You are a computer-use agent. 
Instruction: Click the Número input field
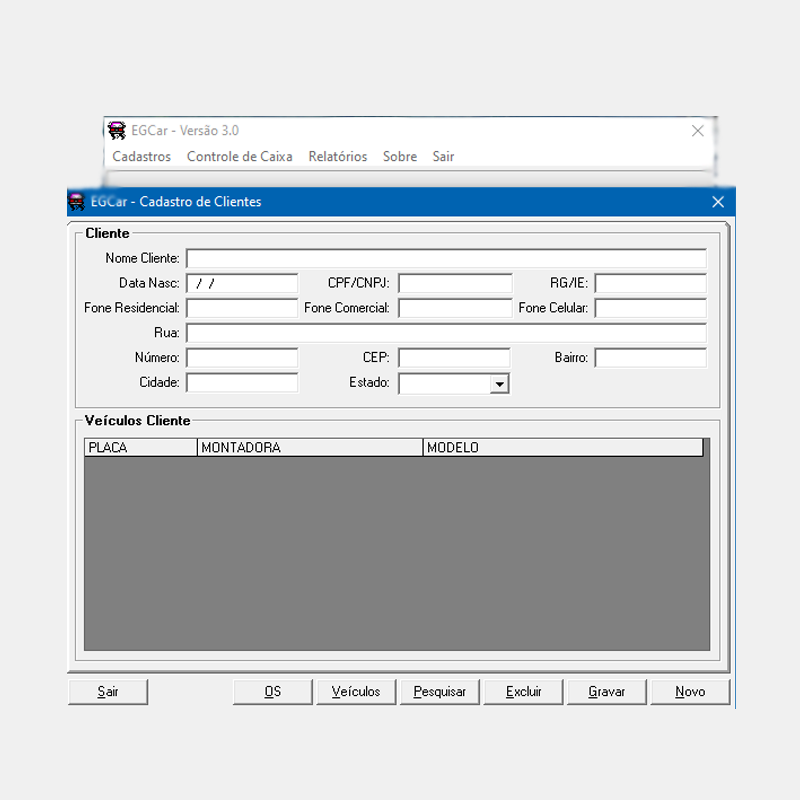click(x=242, y=358)
